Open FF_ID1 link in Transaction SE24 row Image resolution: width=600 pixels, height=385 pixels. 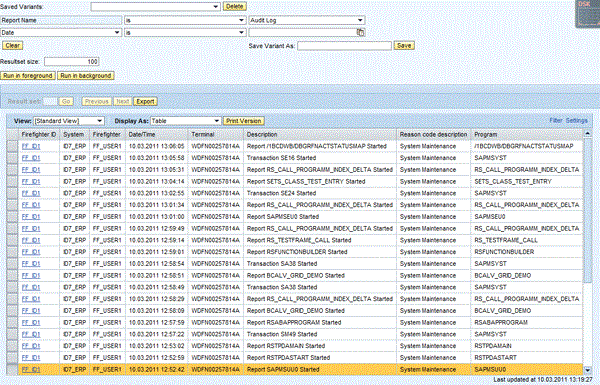[31, 193]
